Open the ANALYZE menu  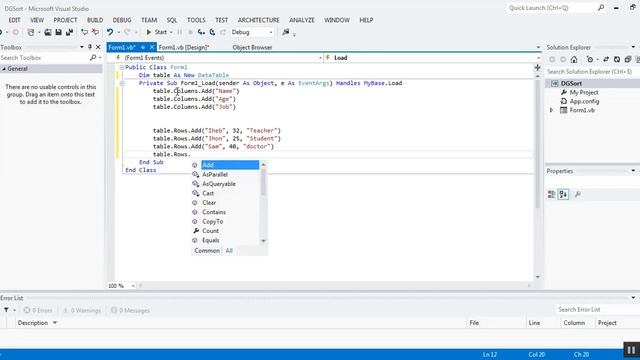(x=302, y=20)
